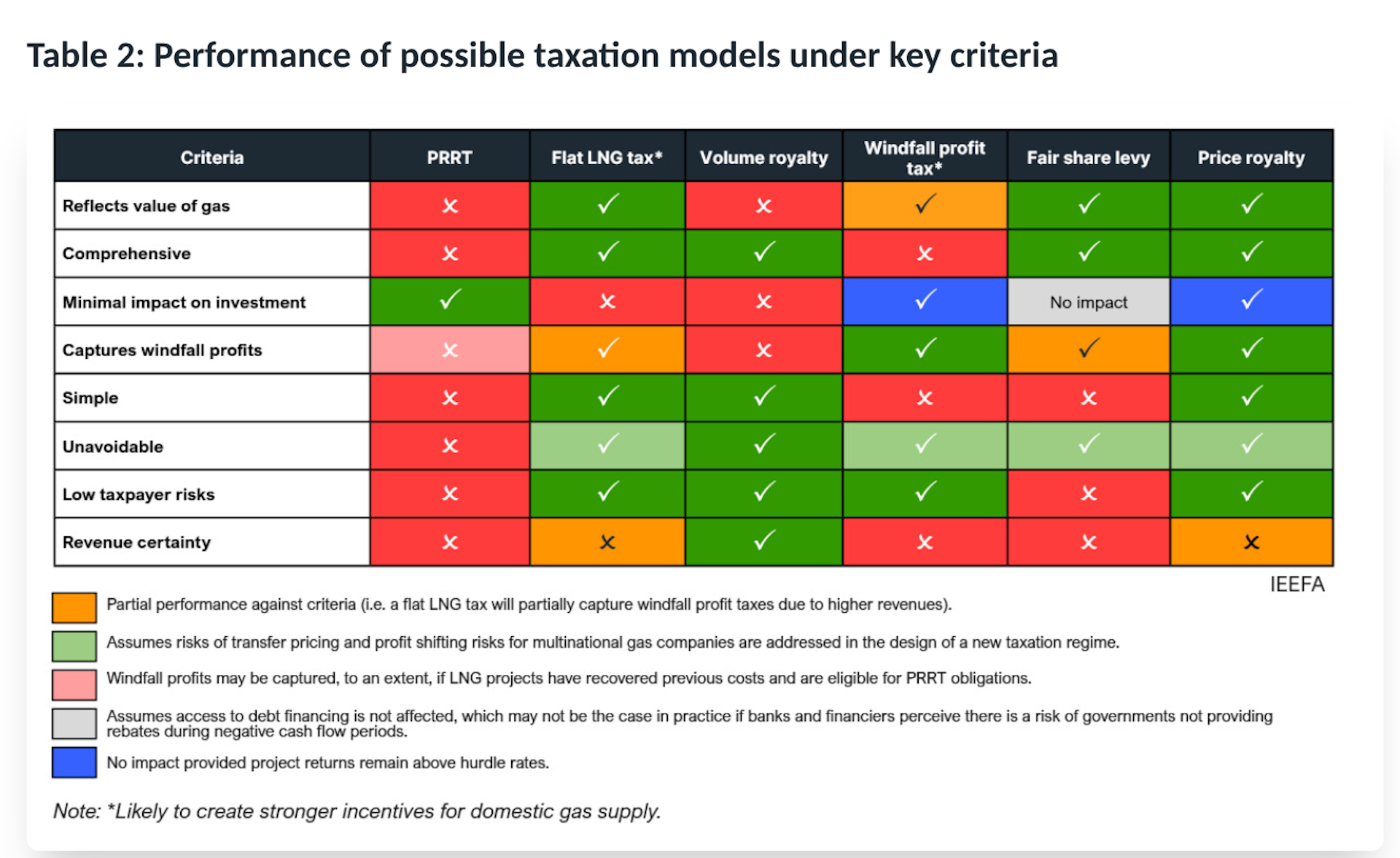Click the 'Price royalty' column header

coord(1251,158)
